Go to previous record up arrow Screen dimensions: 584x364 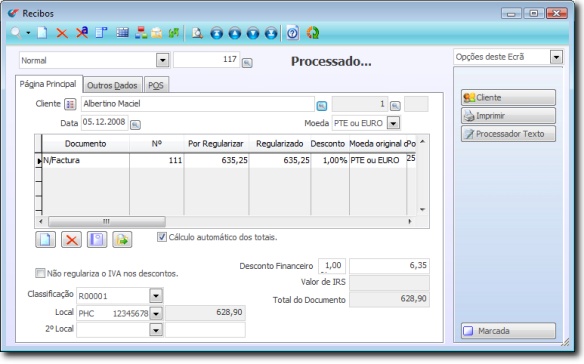click(x=235, y=33)
